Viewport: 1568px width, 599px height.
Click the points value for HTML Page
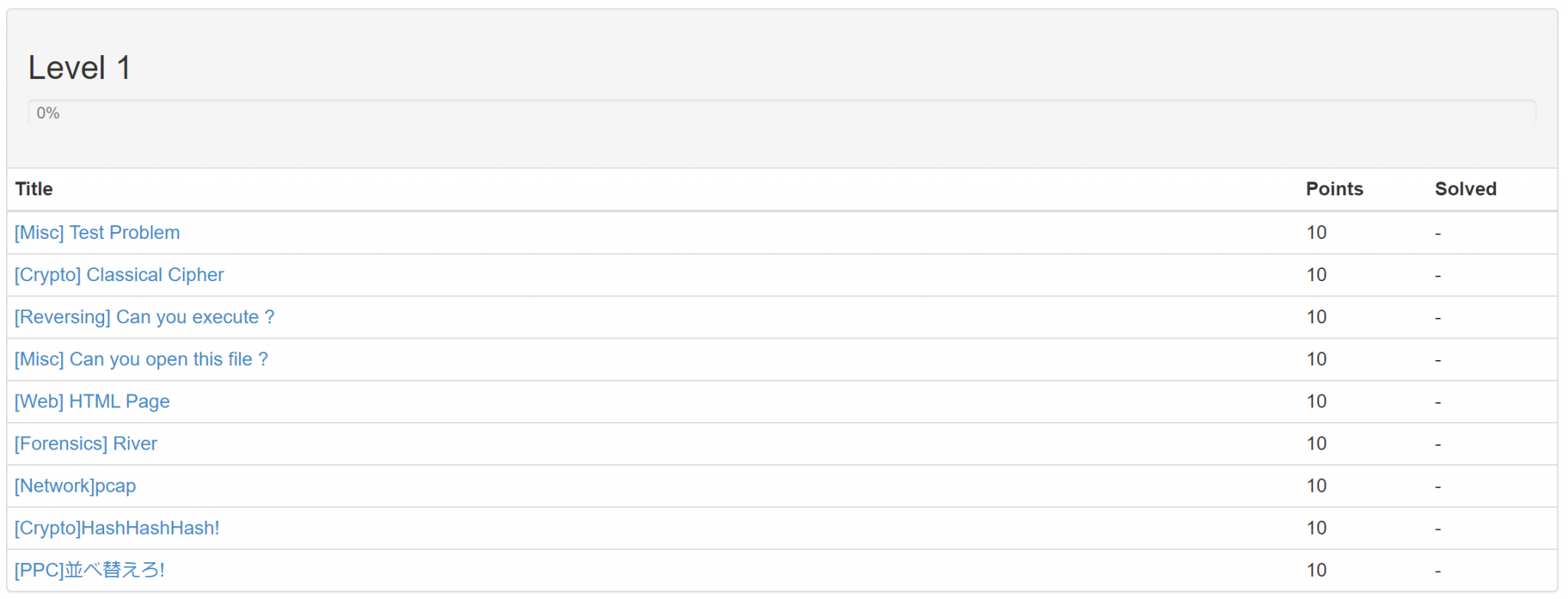click(1316, 401)
